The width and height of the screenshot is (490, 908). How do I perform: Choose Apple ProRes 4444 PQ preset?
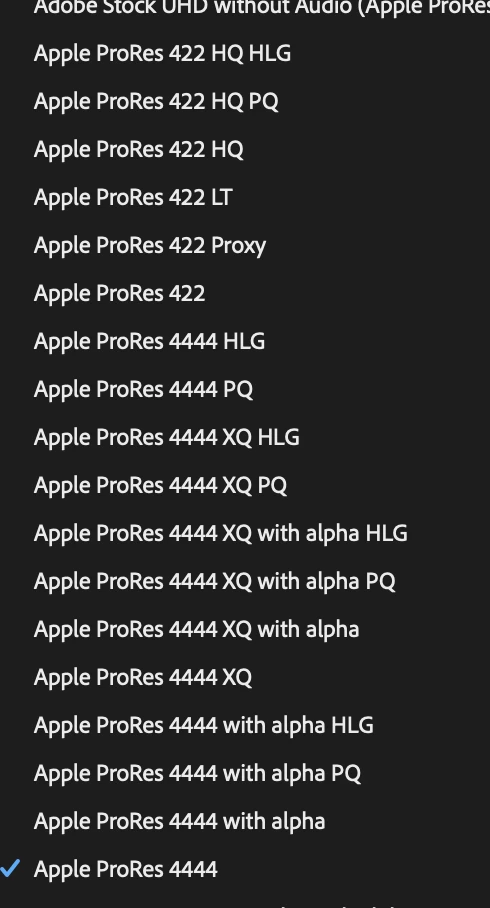click(x=245, y=389)
